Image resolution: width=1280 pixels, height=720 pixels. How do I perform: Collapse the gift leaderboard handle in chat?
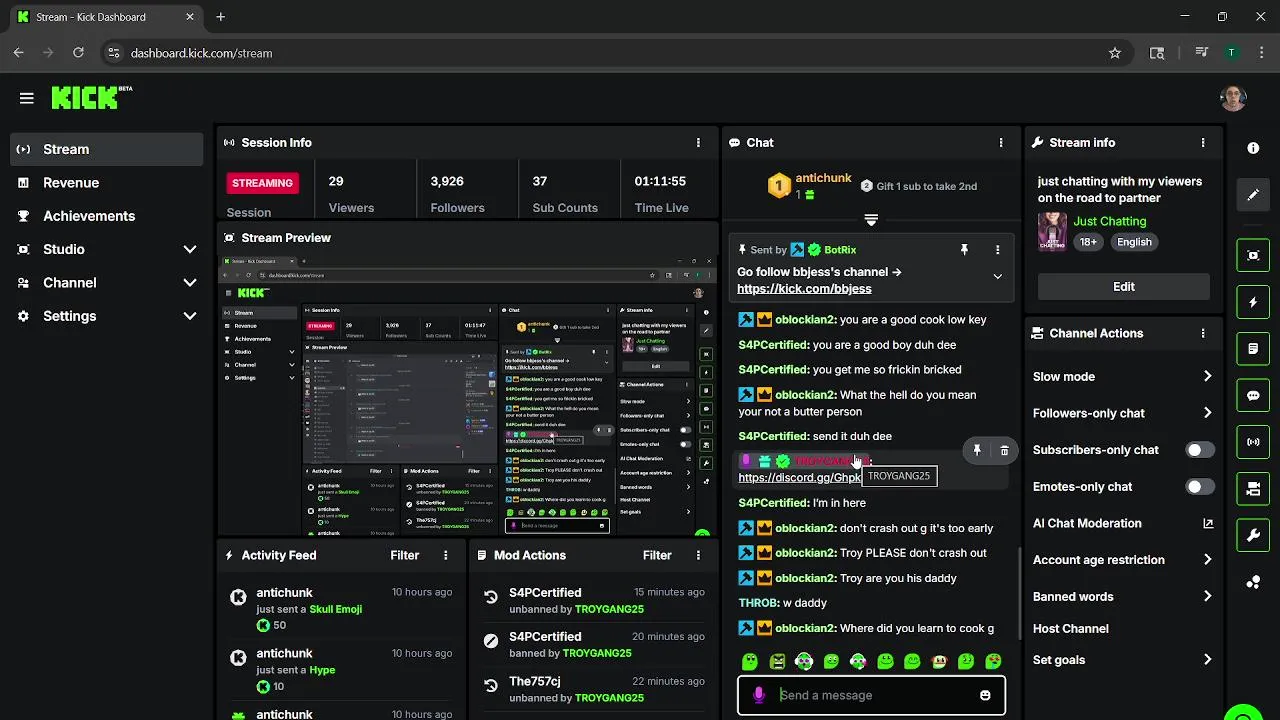871,220
